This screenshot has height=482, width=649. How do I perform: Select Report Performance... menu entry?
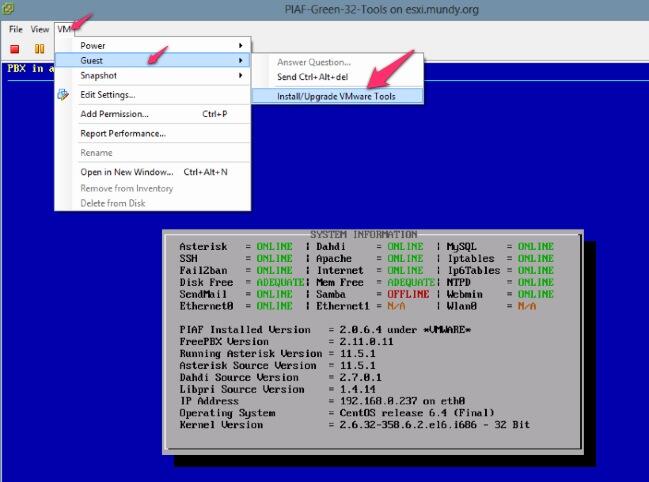[152, 134]
